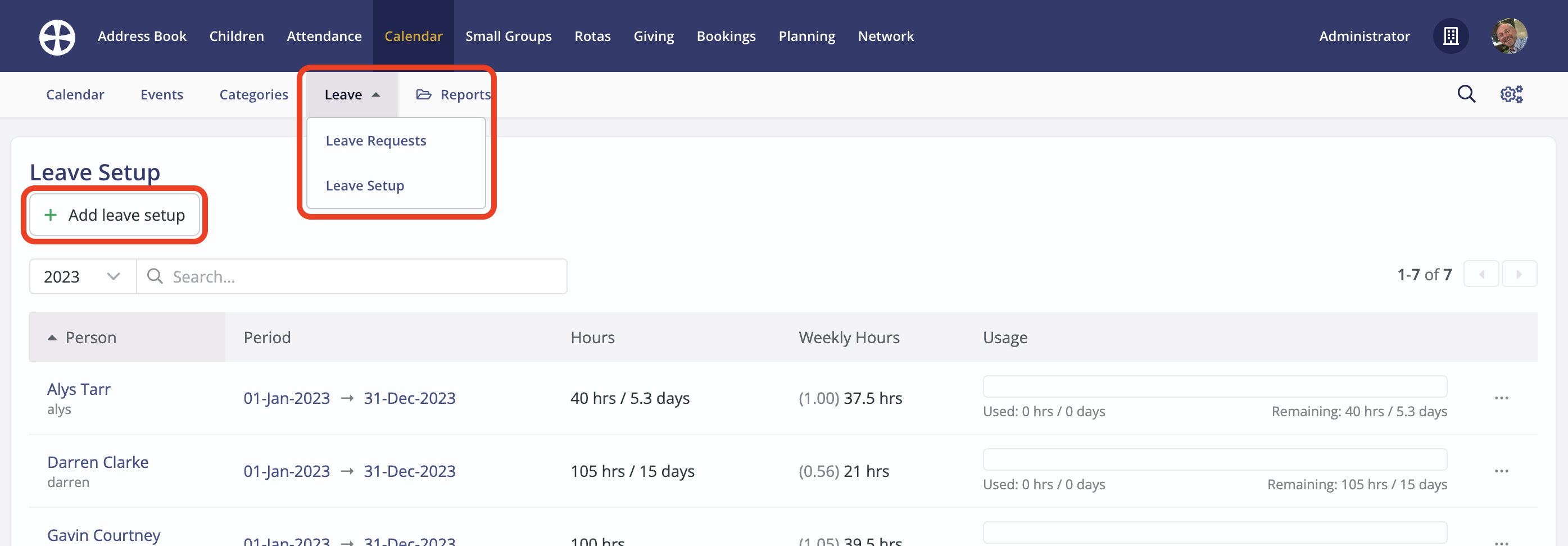Choose Leave Requests from the dropdown
Viewport: 1568px width, 546px height.
pos(376,140)
